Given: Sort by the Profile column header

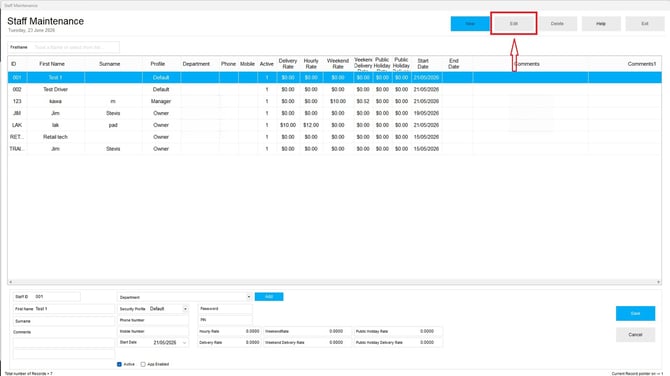Looking at the screenshot, I should click(158, 64).
